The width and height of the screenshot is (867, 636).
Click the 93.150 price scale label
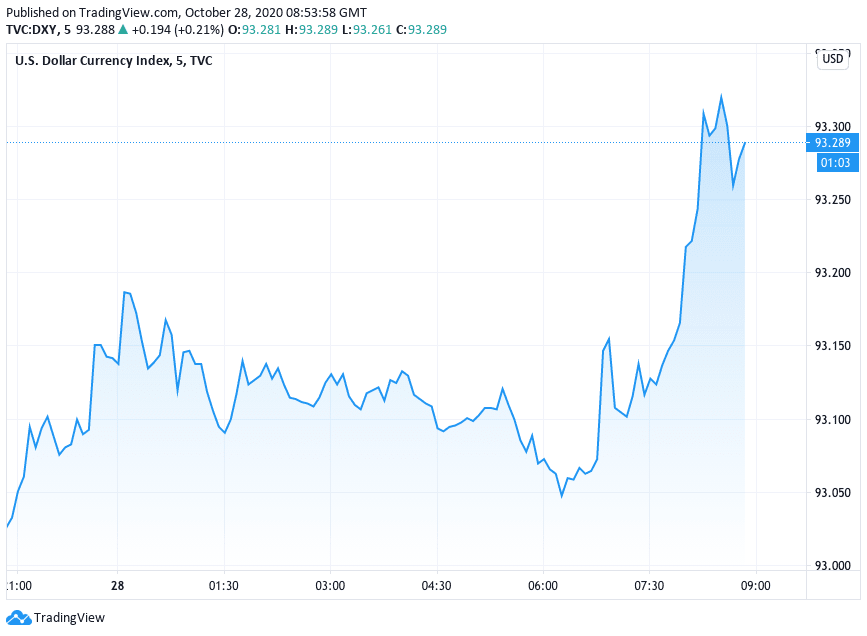(x=832, y=346)
